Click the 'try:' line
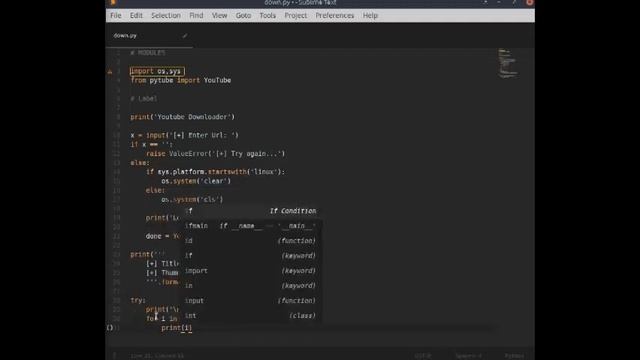The image size is (640, 360). point(138,300)
